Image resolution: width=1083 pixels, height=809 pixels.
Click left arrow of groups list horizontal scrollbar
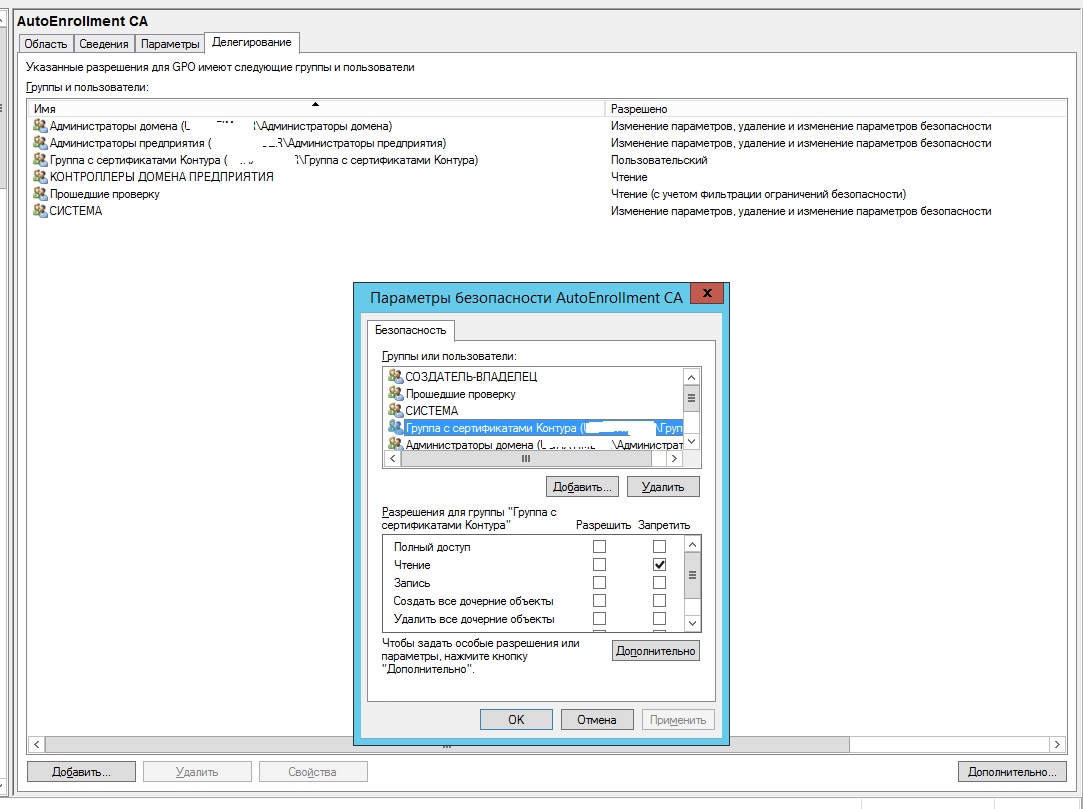coord(392,458)
